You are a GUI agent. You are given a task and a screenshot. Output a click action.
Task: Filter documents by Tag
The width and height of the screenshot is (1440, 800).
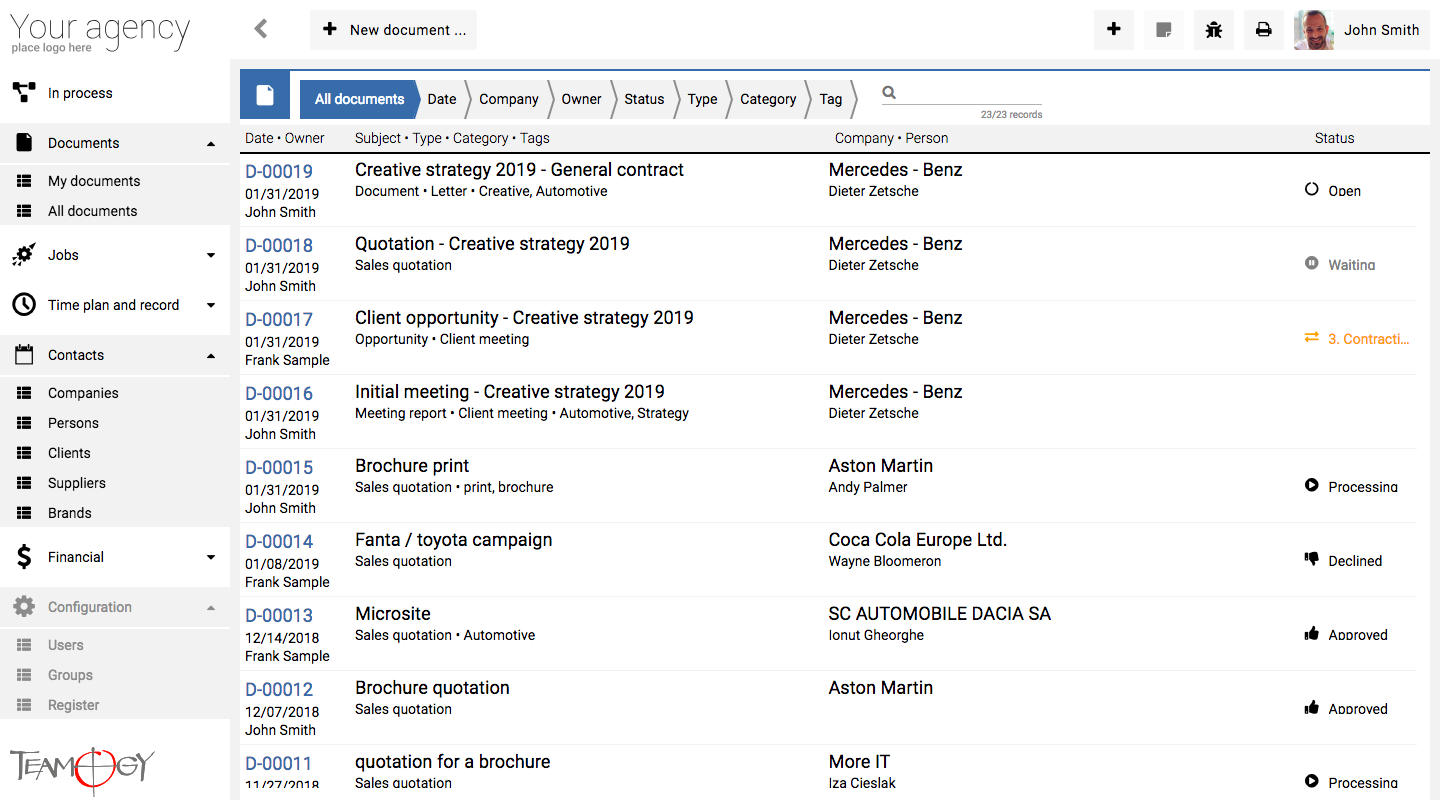(x=831, y=99)
